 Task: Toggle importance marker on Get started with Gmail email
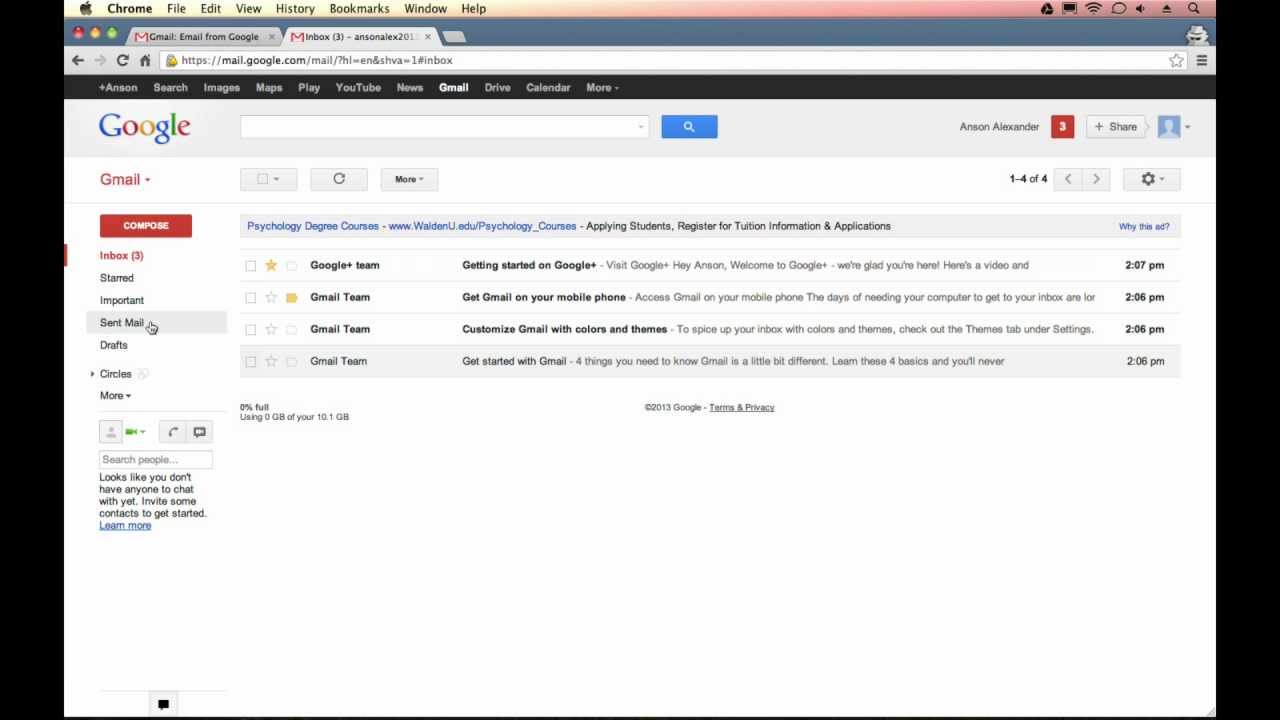(291, 361)
